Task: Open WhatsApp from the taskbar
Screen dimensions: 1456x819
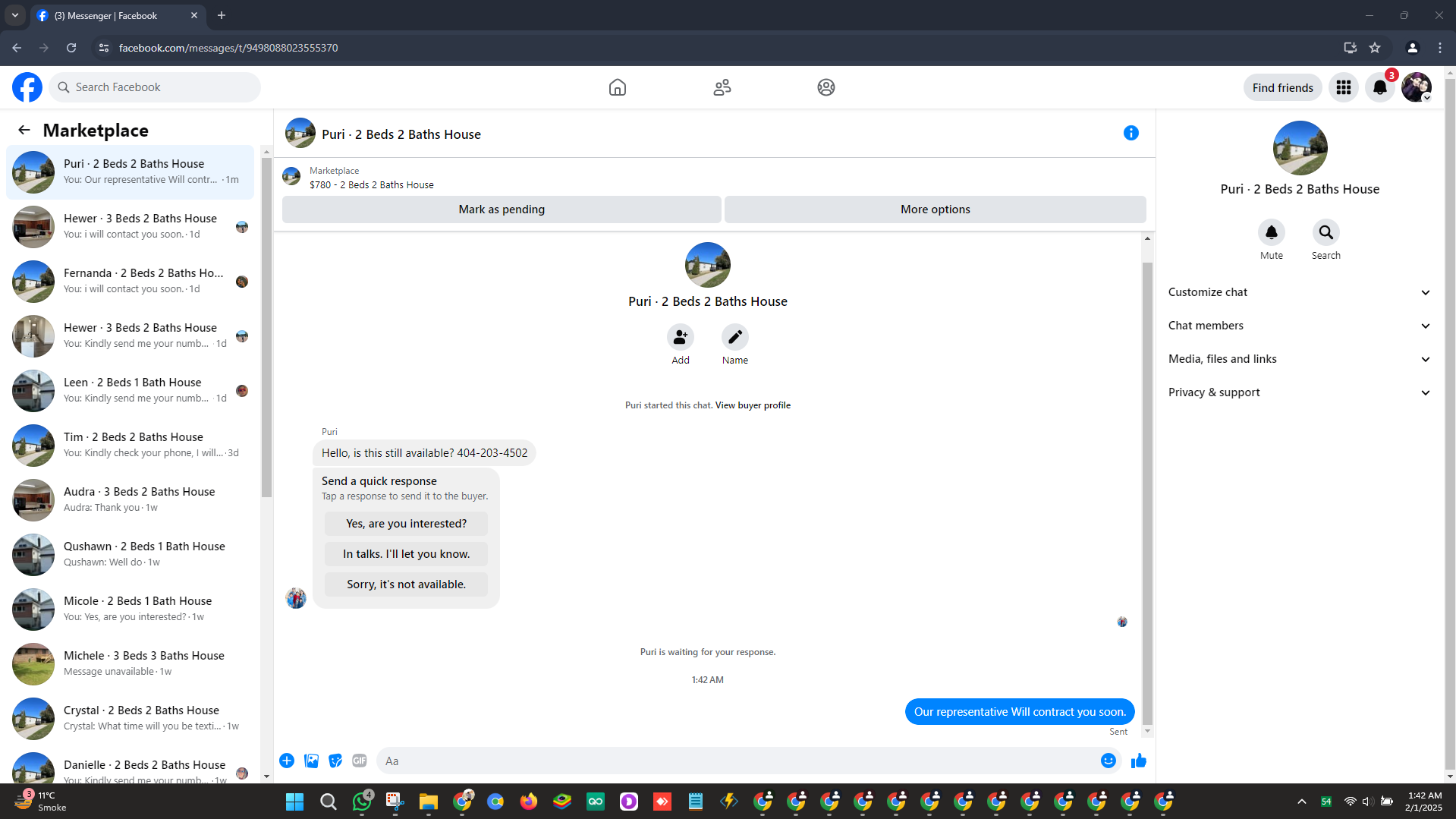Action: 362,802
